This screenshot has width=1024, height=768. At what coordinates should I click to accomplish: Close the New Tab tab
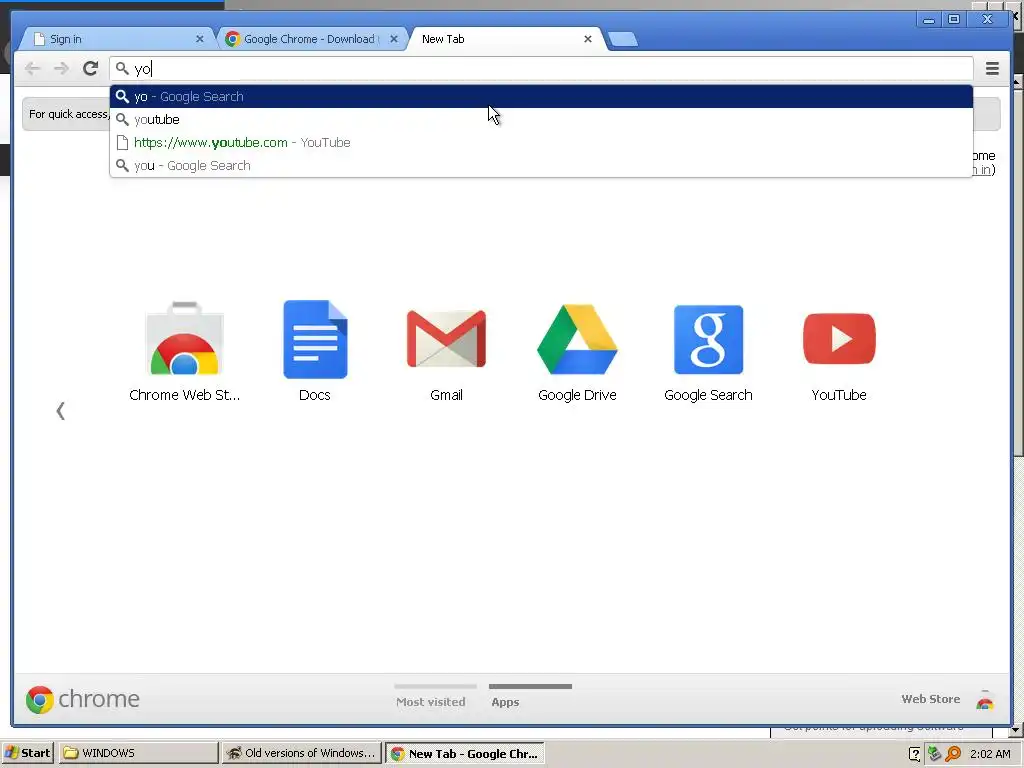coord(588,39)
